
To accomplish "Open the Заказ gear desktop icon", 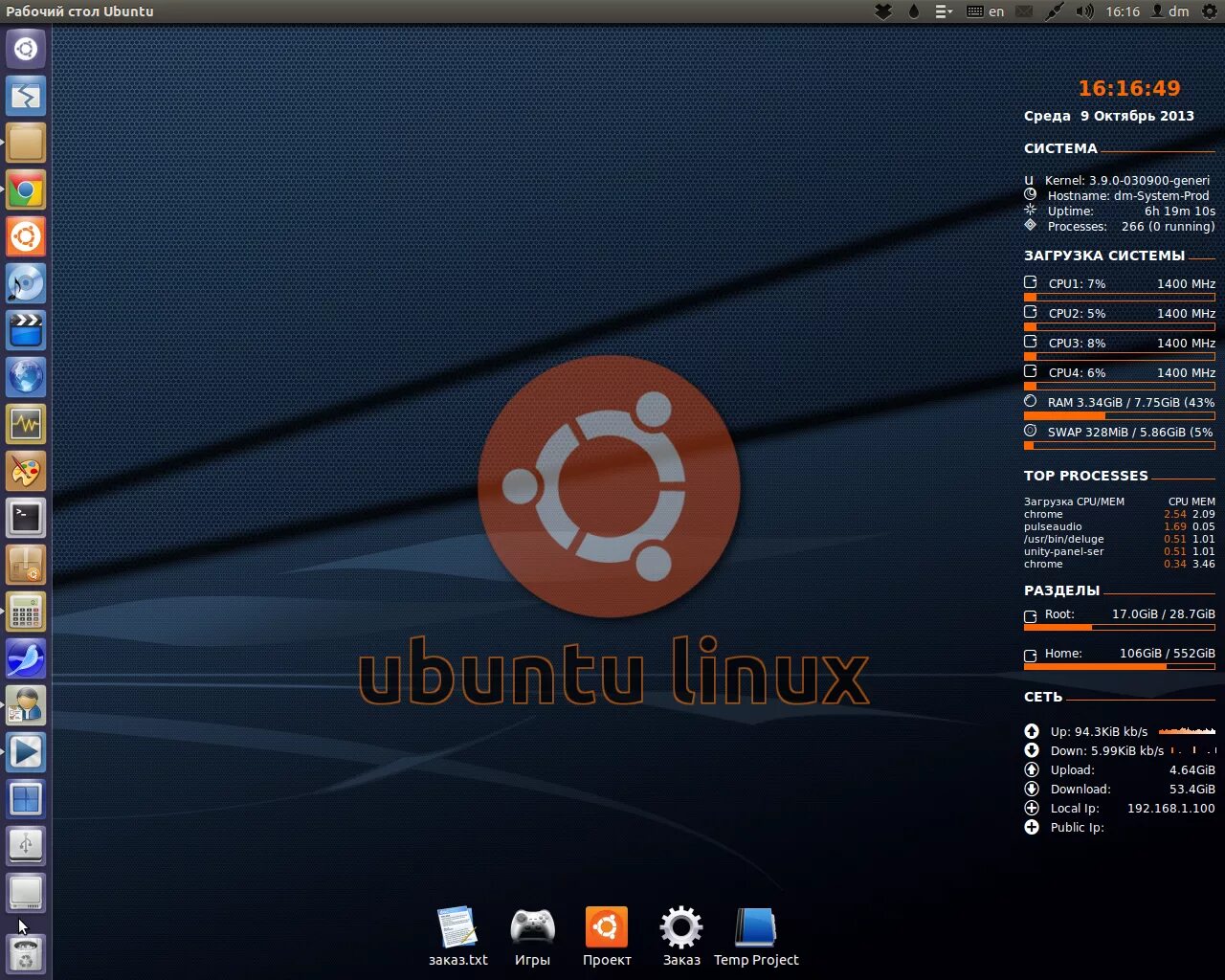I will (x=681, y=937).
